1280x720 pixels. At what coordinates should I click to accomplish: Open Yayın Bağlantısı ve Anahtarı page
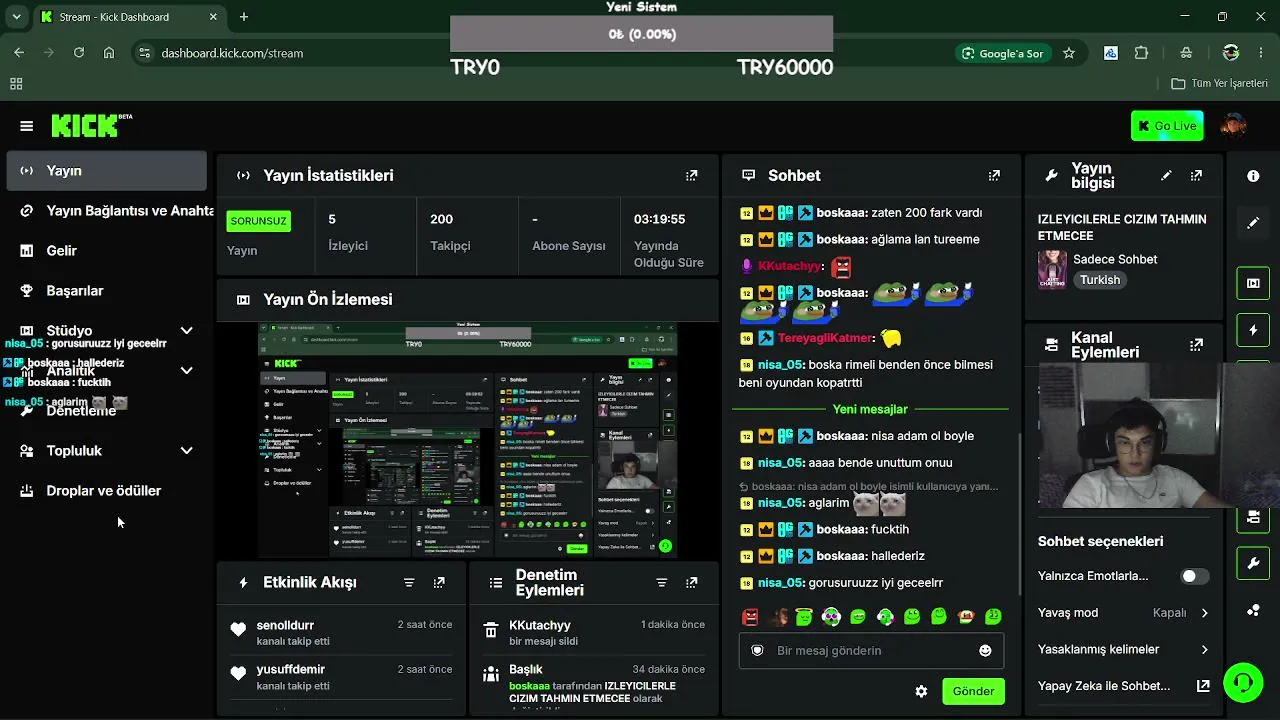click(106, 211)
